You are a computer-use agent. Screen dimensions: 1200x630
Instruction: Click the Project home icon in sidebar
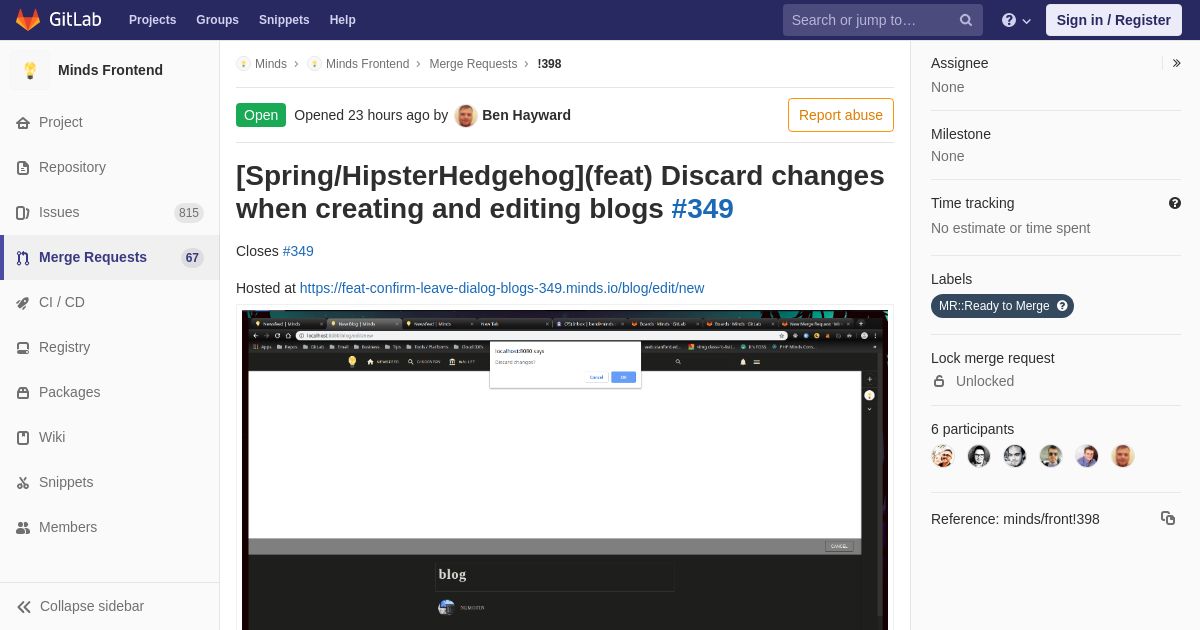tap(23, 123)
